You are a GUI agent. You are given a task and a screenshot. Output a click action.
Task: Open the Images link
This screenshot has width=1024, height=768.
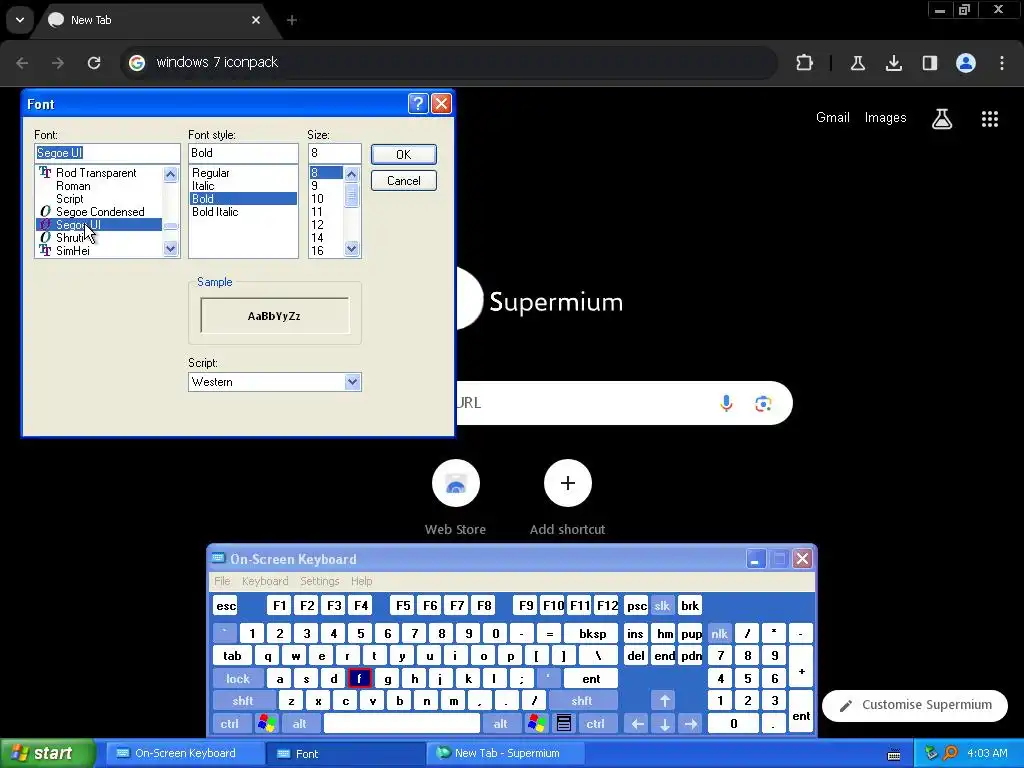click(885, 118)
